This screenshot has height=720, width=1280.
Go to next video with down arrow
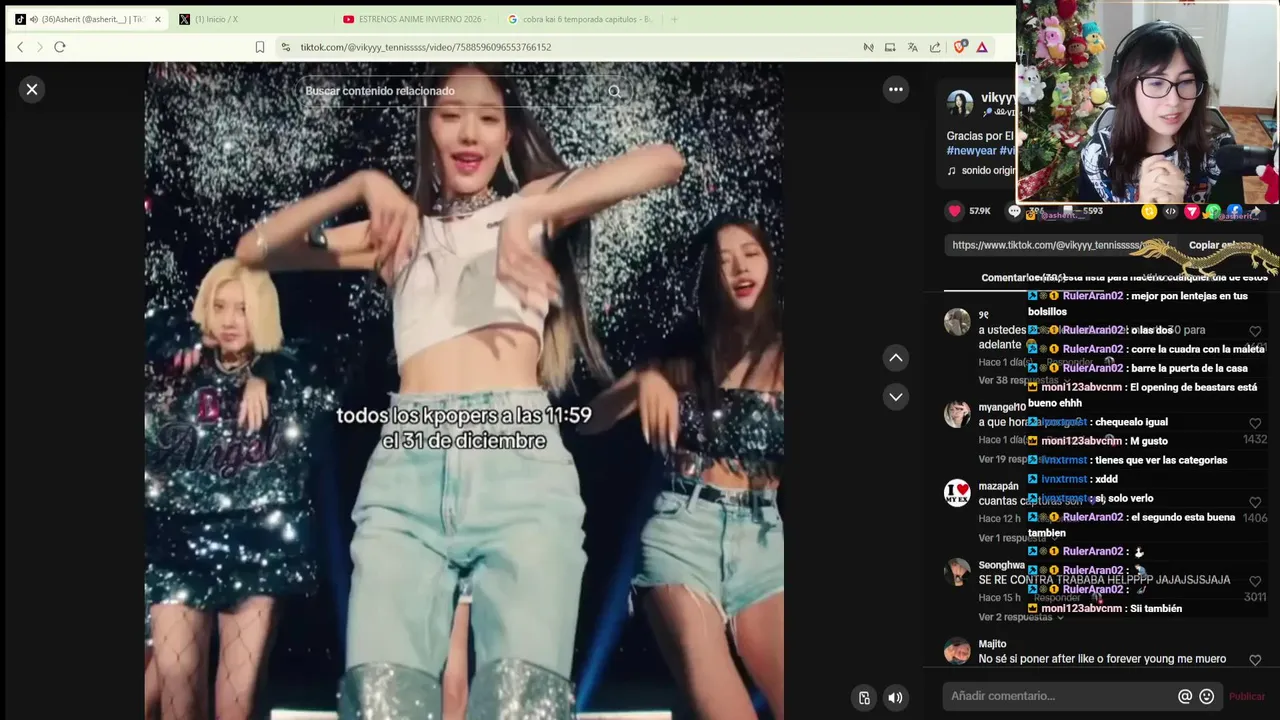(x=896, y=396)
